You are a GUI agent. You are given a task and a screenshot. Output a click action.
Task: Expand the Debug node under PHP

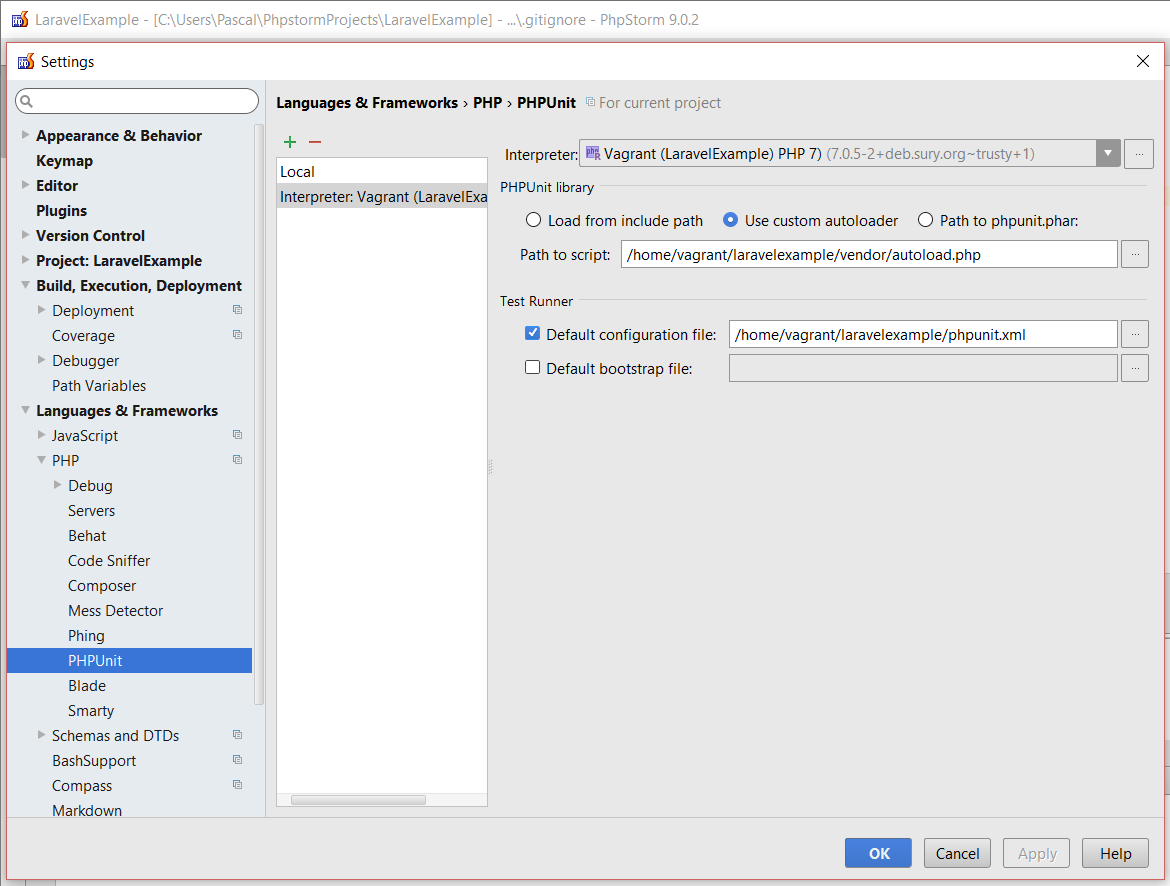point(58,485)
